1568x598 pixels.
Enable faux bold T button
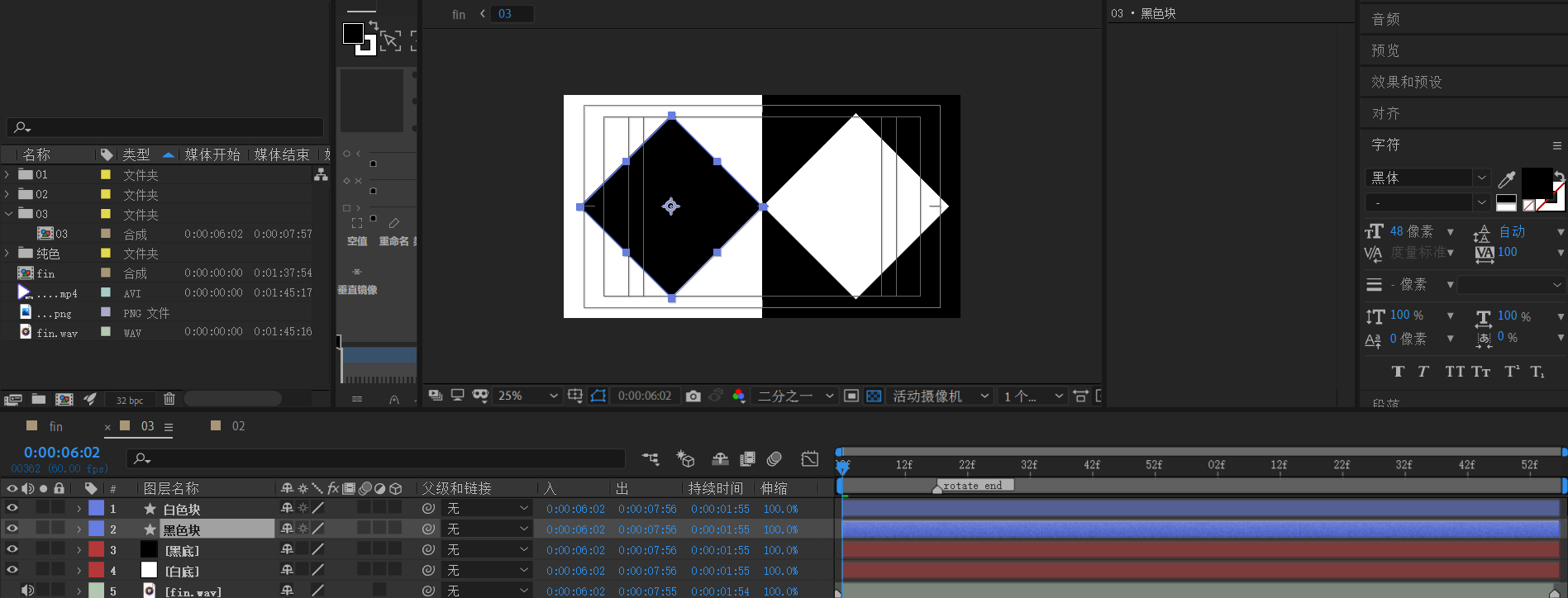tap(1398, 372)
